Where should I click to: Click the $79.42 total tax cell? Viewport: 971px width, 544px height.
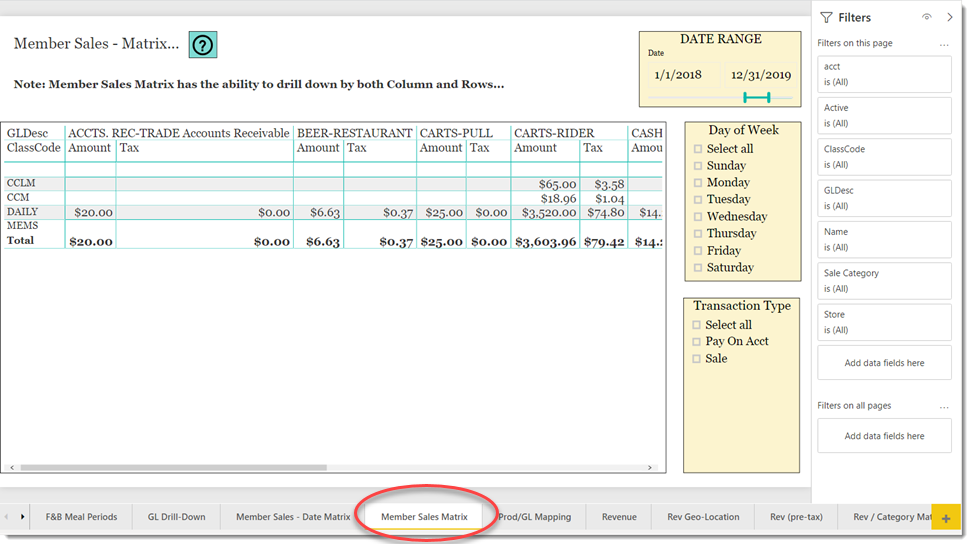(604, 242)
